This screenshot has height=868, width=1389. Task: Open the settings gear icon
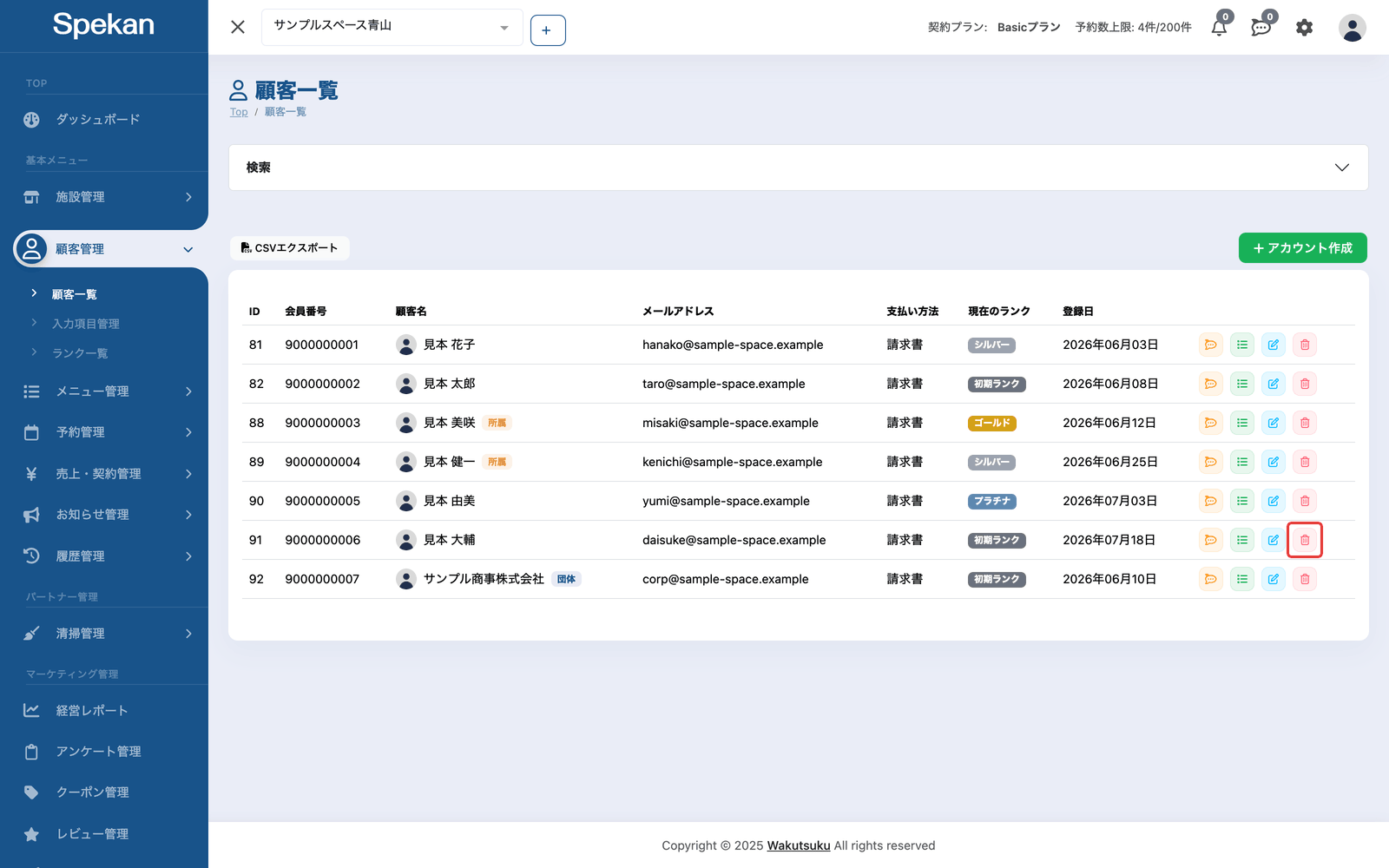point(1304,28)
